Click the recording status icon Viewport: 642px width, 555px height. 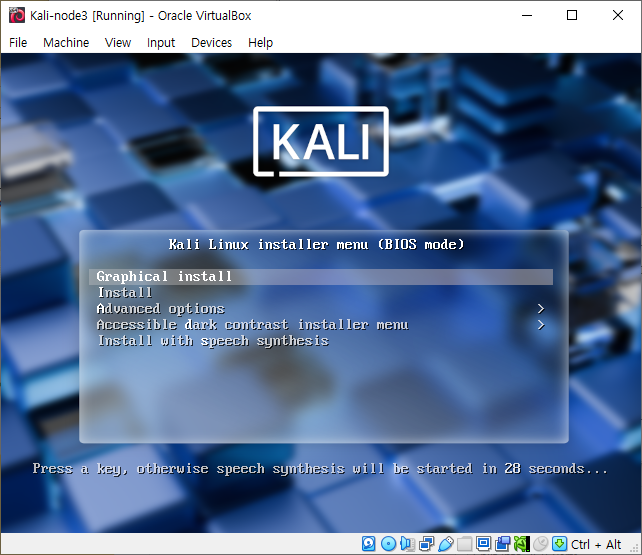(x=502, y=544)
